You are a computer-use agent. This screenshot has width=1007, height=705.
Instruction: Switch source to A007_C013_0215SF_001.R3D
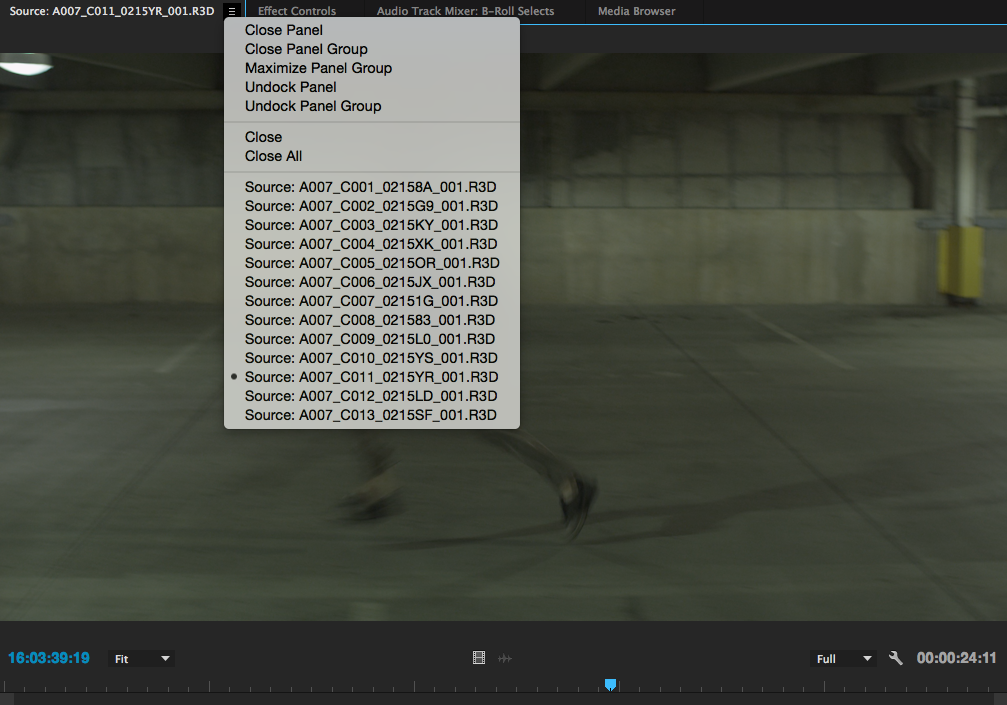(371, 414)
